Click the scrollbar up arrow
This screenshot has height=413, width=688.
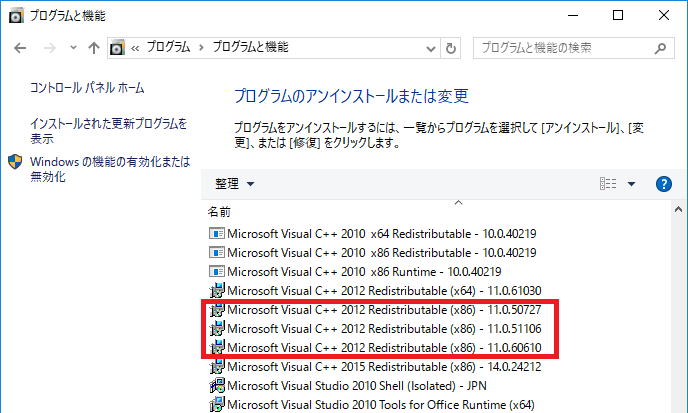click(x=678, y=210)
